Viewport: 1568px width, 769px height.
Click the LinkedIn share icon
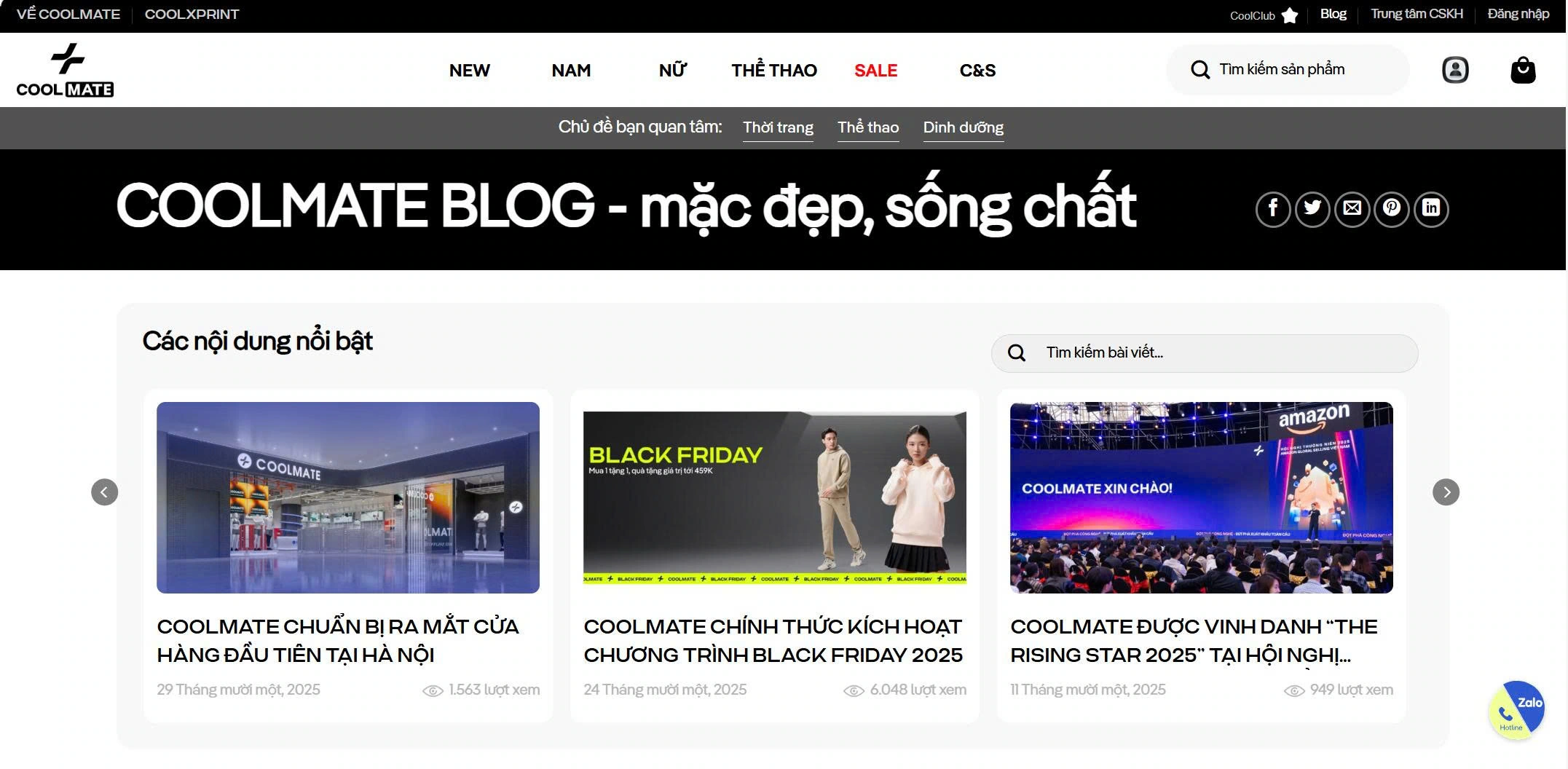pos(1431,208)
